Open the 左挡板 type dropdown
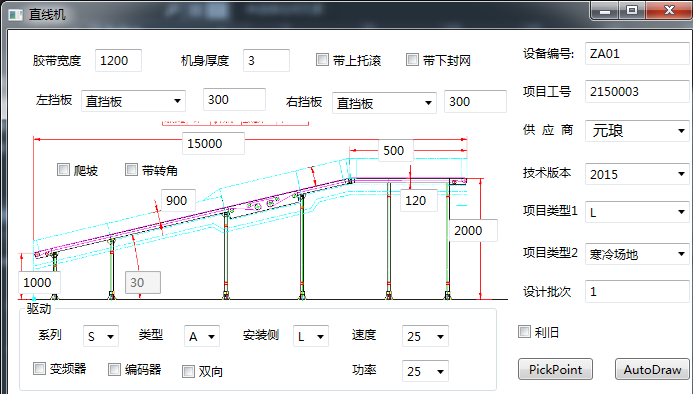 click(x=133, y=101)
